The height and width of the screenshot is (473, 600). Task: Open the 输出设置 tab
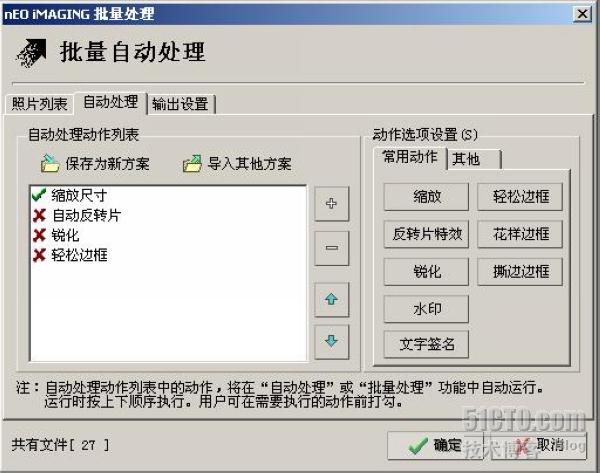tap(180, 104)
